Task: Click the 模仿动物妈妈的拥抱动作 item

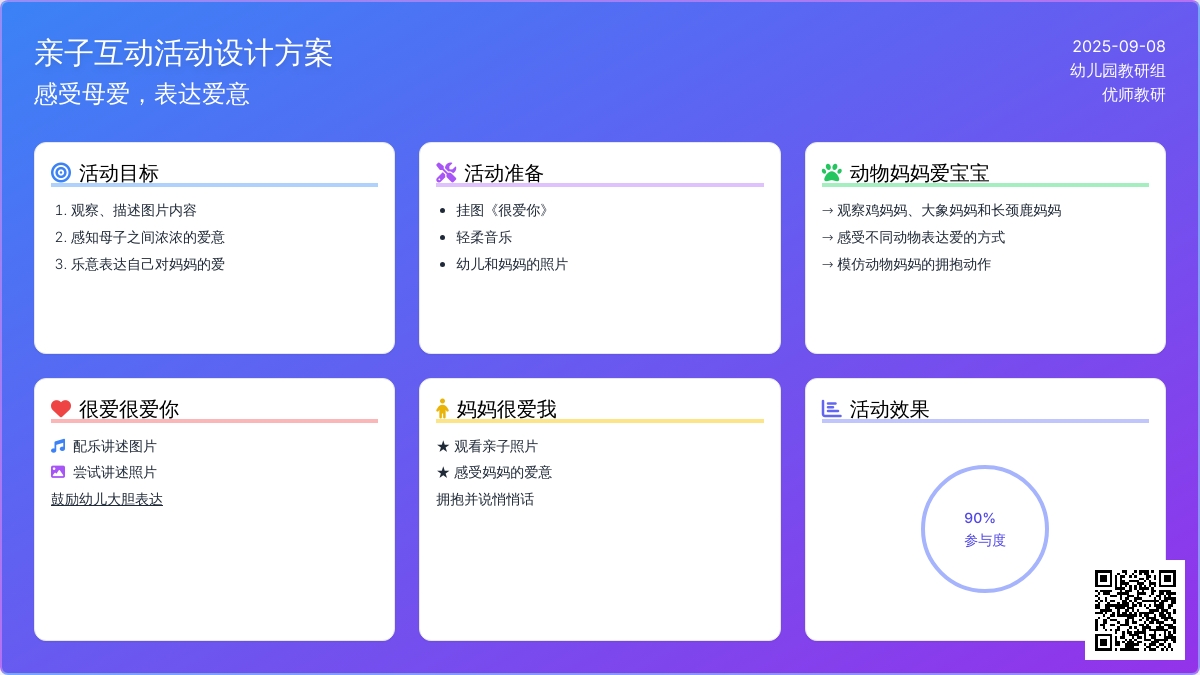Action: tap(913, 264)
